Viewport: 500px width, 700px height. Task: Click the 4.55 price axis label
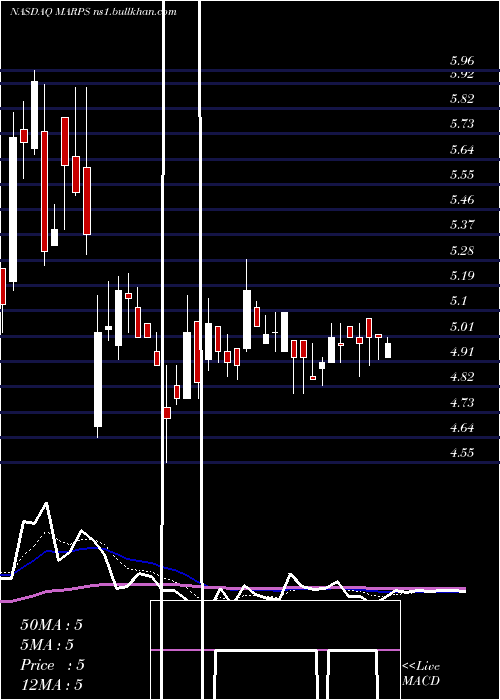[462, 453]
